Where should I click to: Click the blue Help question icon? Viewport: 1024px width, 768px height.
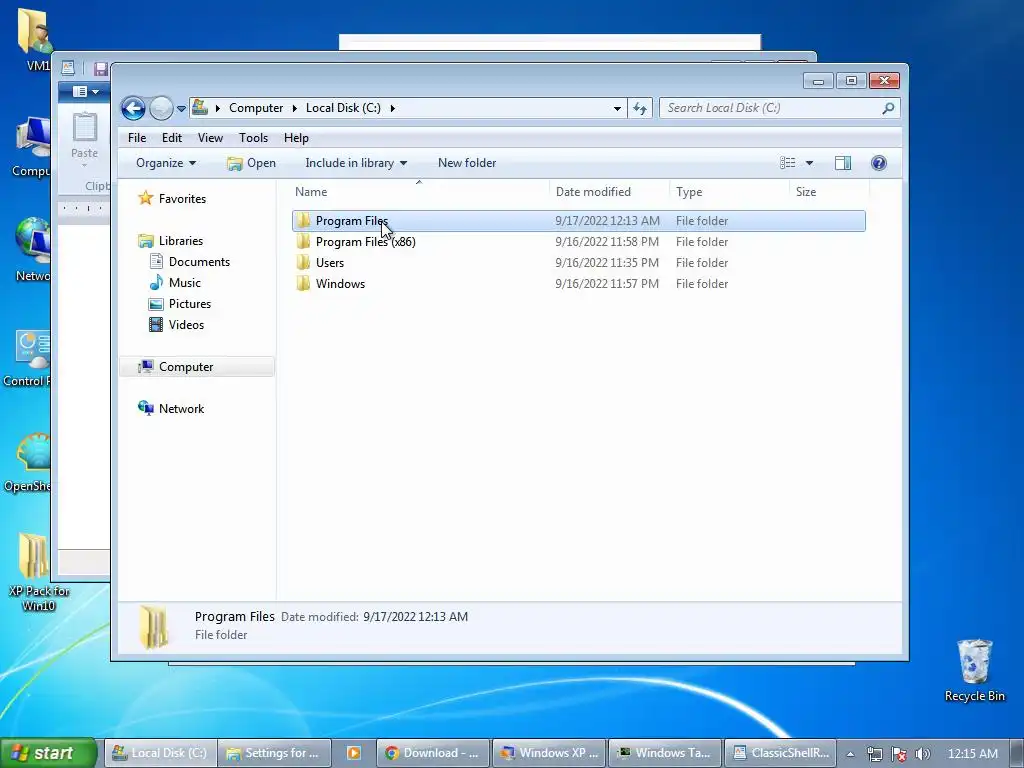[879, 163]
